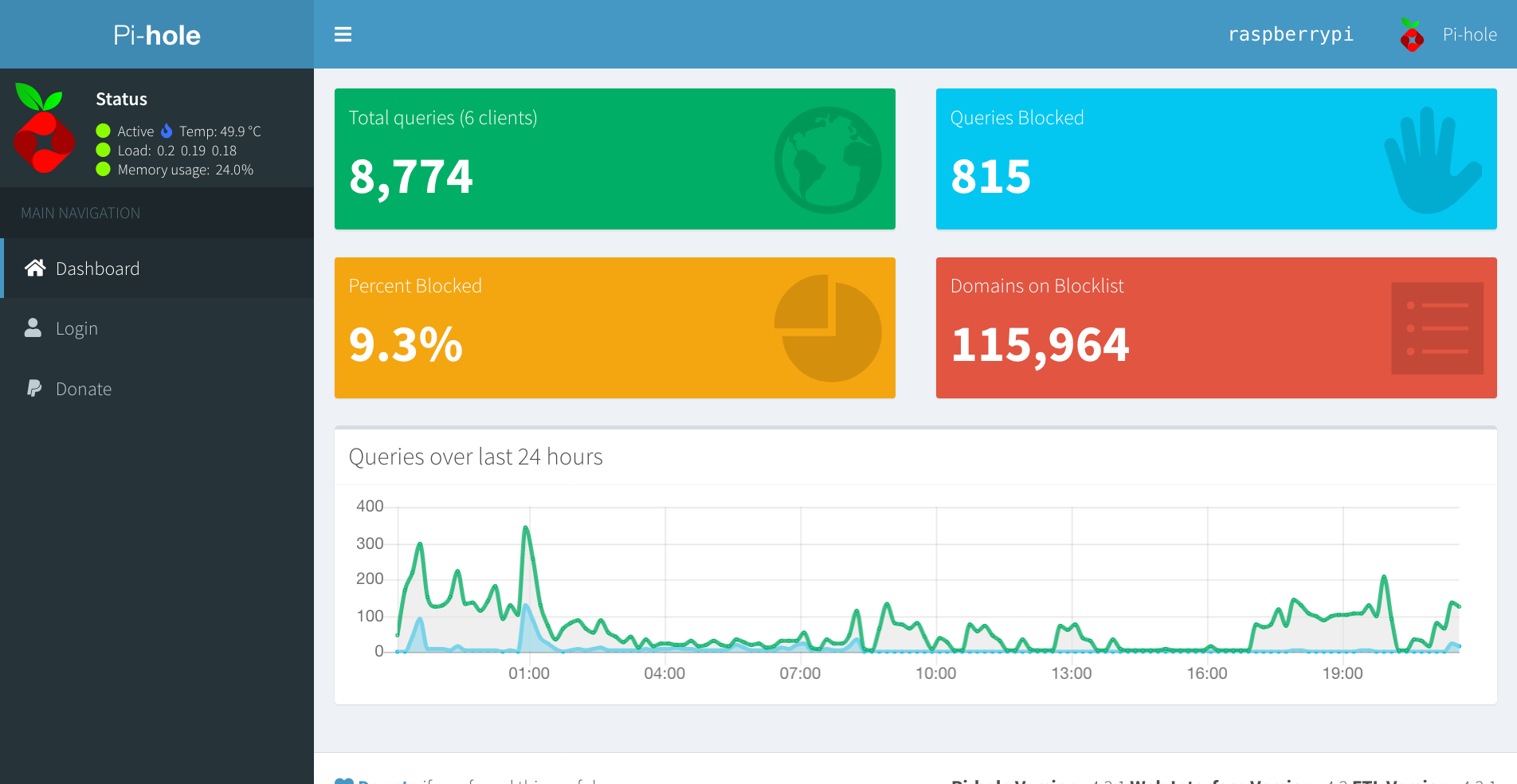Click the PayPal icon beside Donate
This screenshot has width=1517, height=784.
click(34, 388)
